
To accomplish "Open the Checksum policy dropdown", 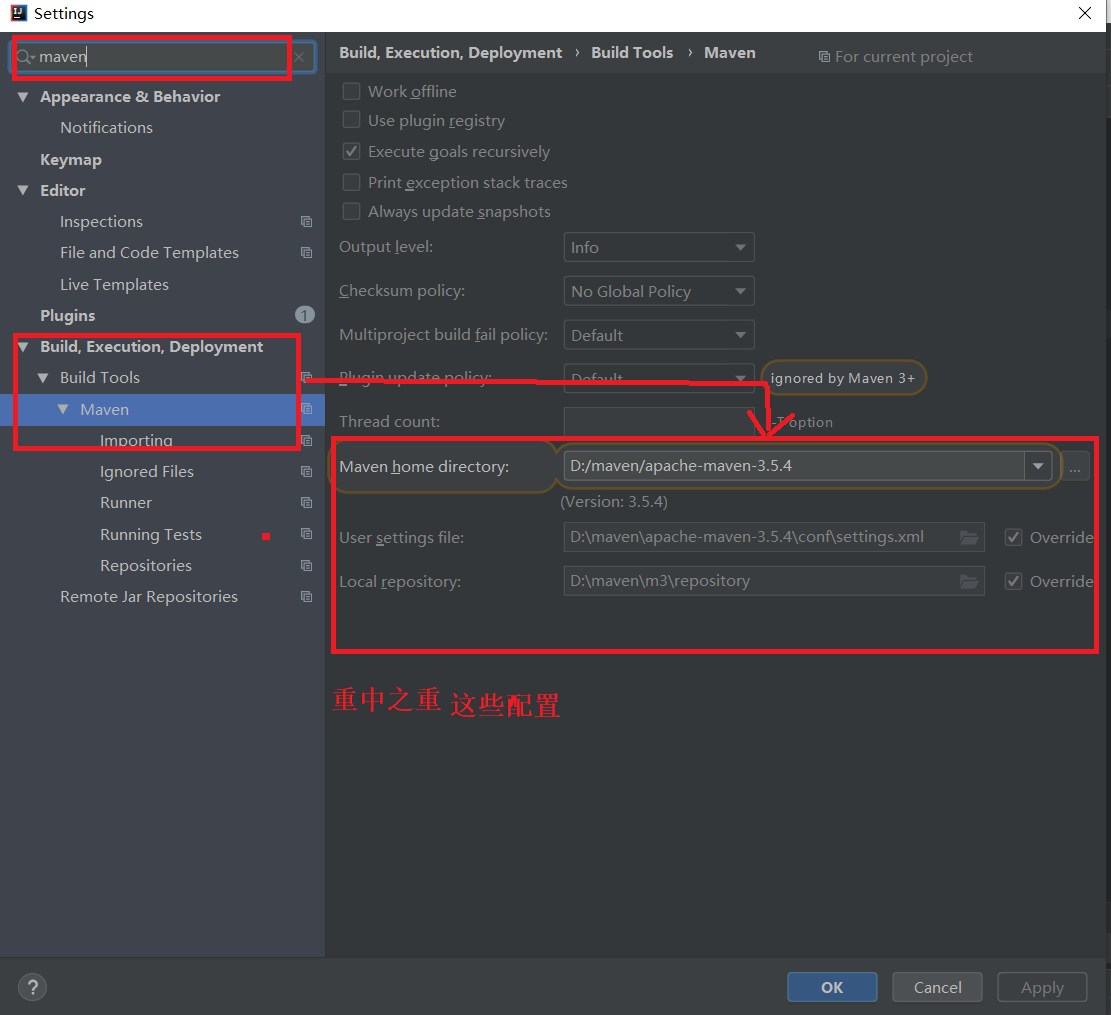I will coord(740,291).
